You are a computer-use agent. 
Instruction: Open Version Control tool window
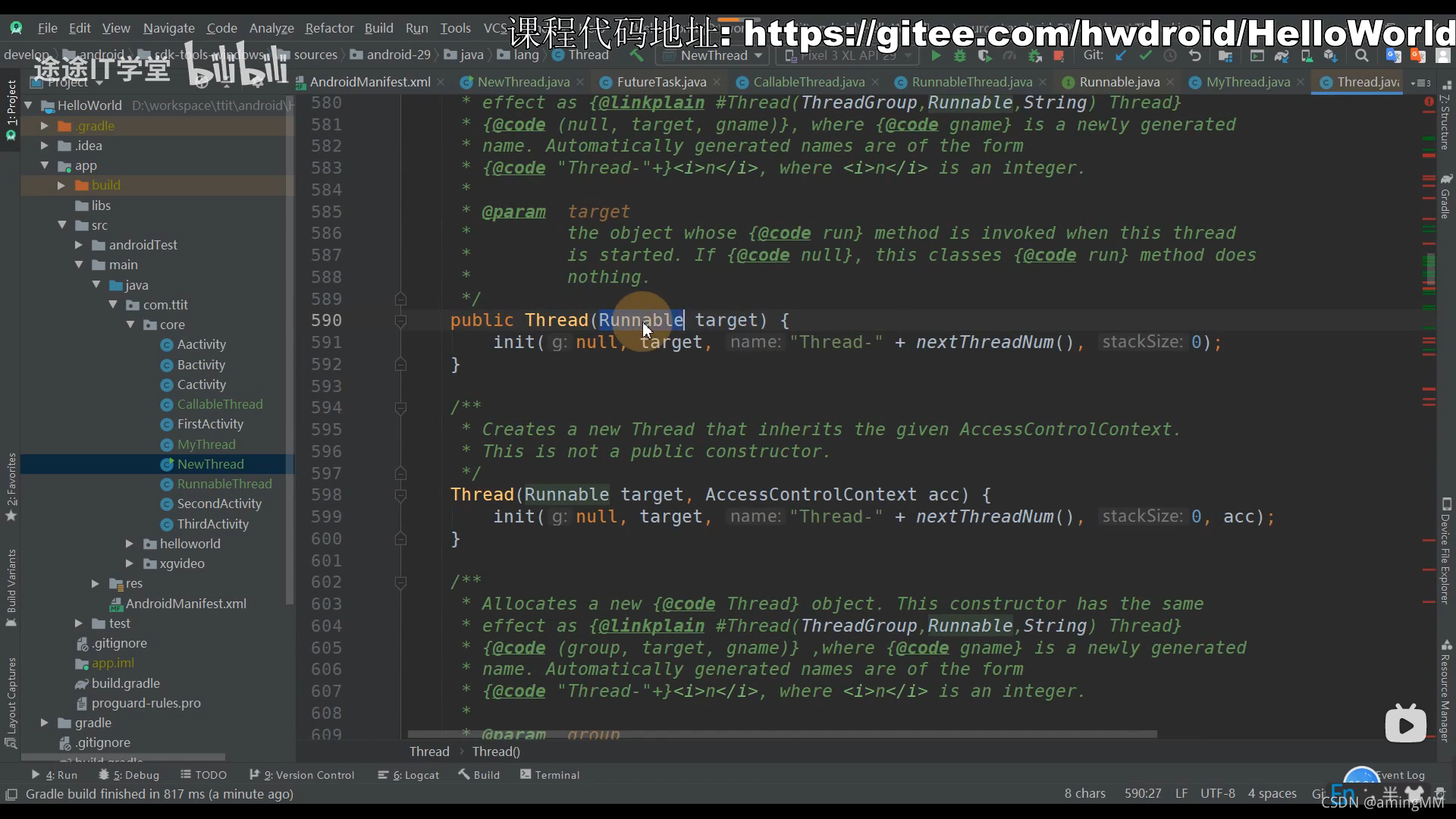tap(302, 775)
